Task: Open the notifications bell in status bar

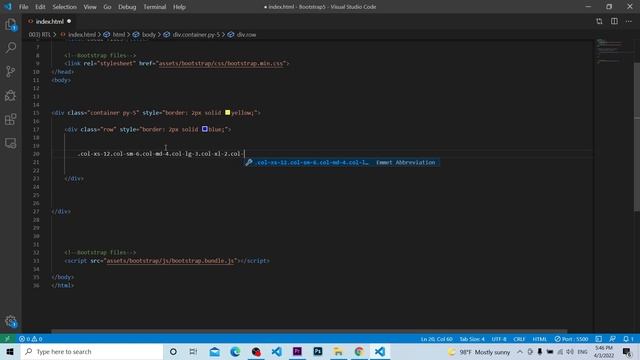Action: pos(628,339)
